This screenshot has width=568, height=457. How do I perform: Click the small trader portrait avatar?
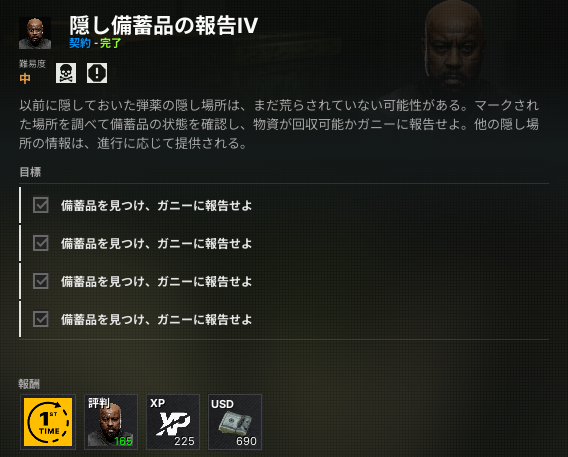coord(35,33)
